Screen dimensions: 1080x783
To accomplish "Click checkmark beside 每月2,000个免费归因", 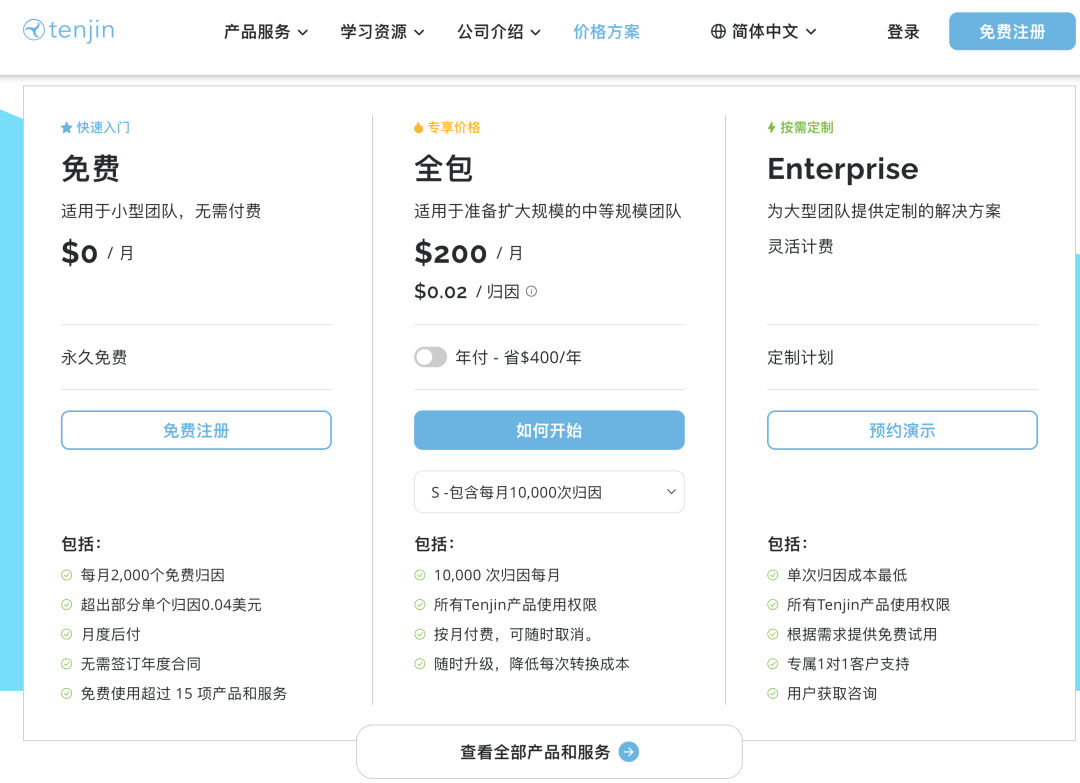I will click(67, 575).
